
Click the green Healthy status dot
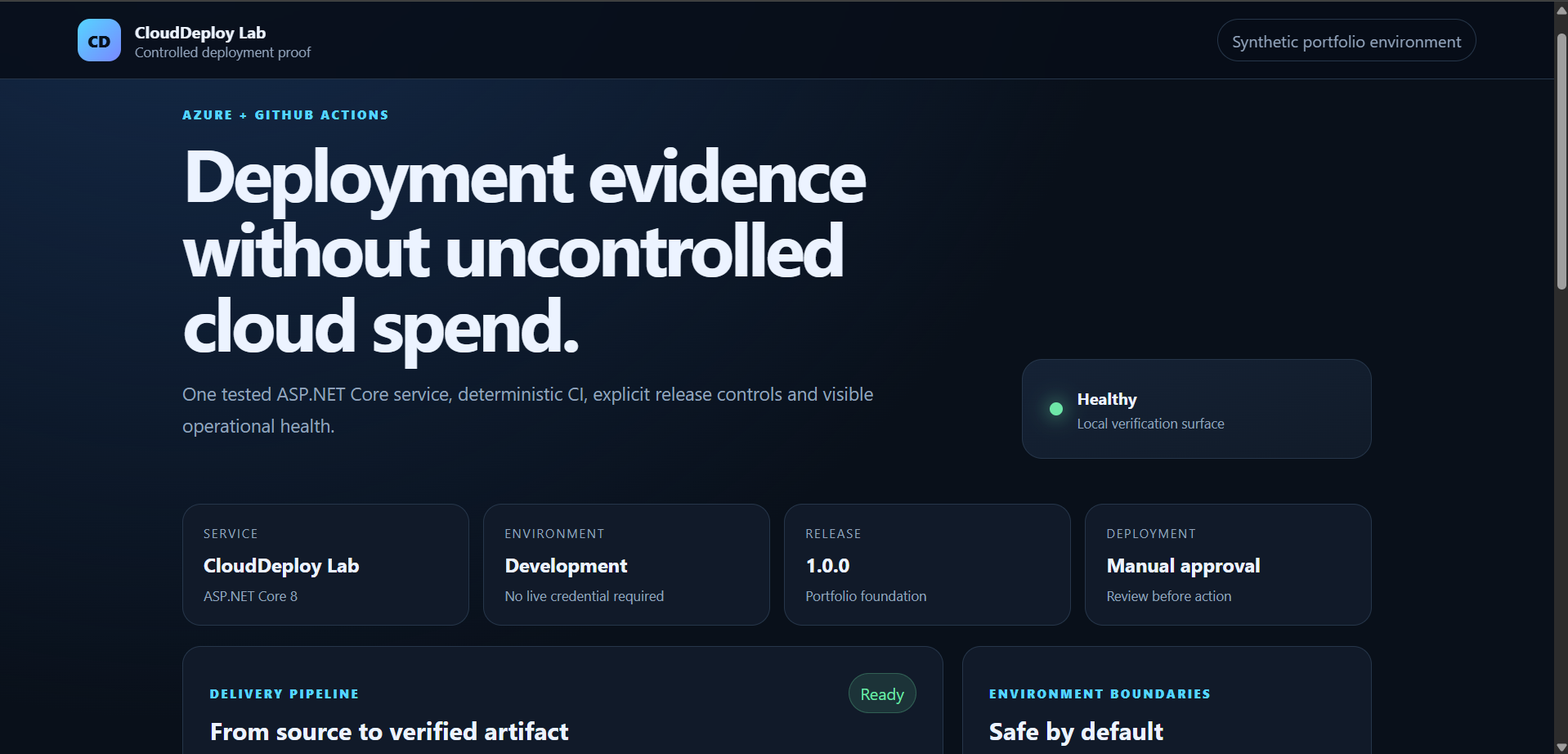[1055, 409]
